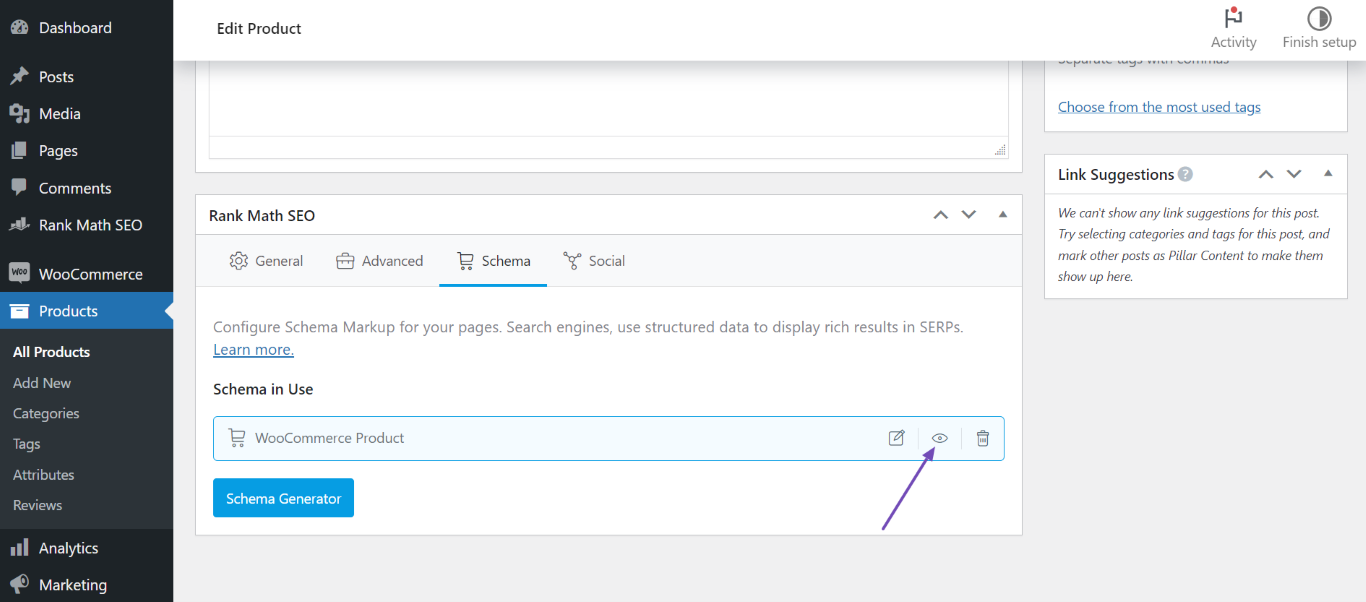This screenshot has height=602, width=1366.
Task: Choose from the most used tags
Action: pyautogui.click(x=1158, y=106)
